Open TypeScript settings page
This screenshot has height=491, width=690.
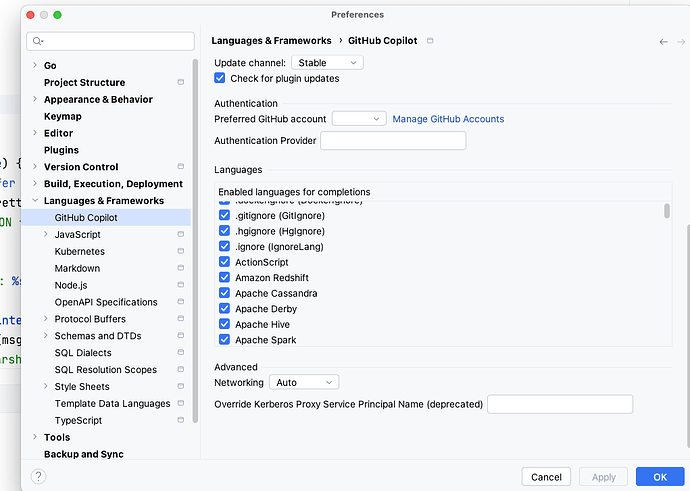click(x=78, y=420)
